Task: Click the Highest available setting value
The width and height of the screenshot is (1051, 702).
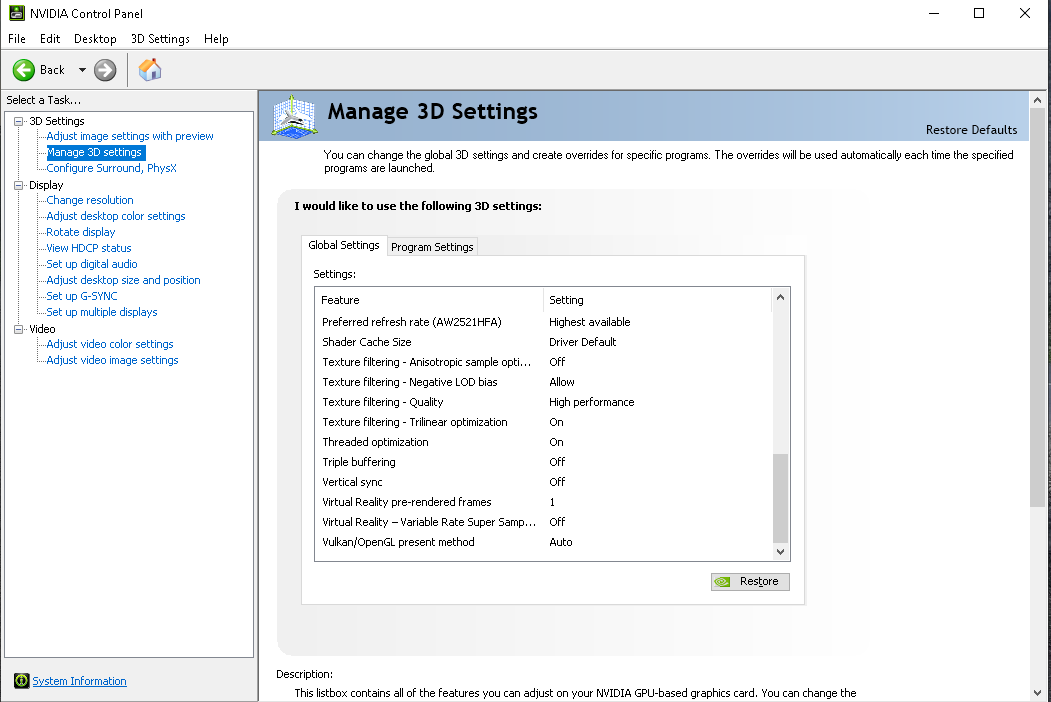Action: (x=589, y=322)
